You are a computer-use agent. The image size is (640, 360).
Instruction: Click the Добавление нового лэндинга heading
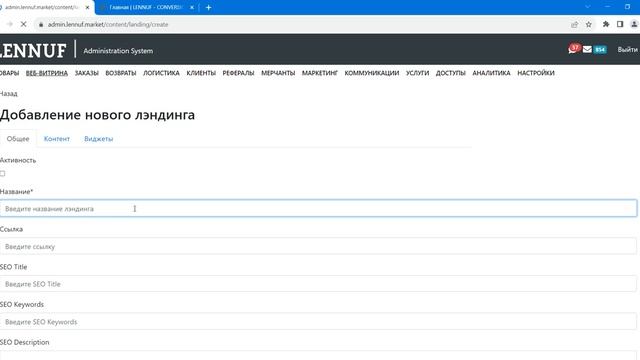[97, 115]
